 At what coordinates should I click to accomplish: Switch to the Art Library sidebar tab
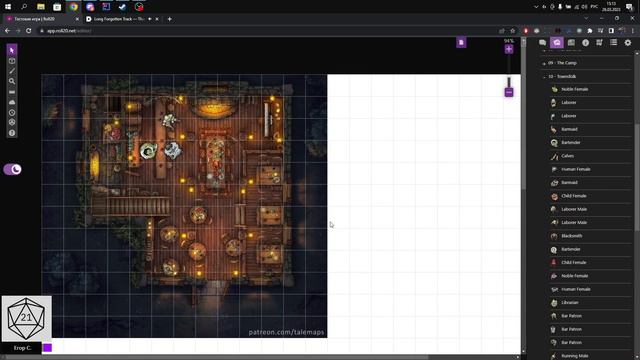point(557,42)
